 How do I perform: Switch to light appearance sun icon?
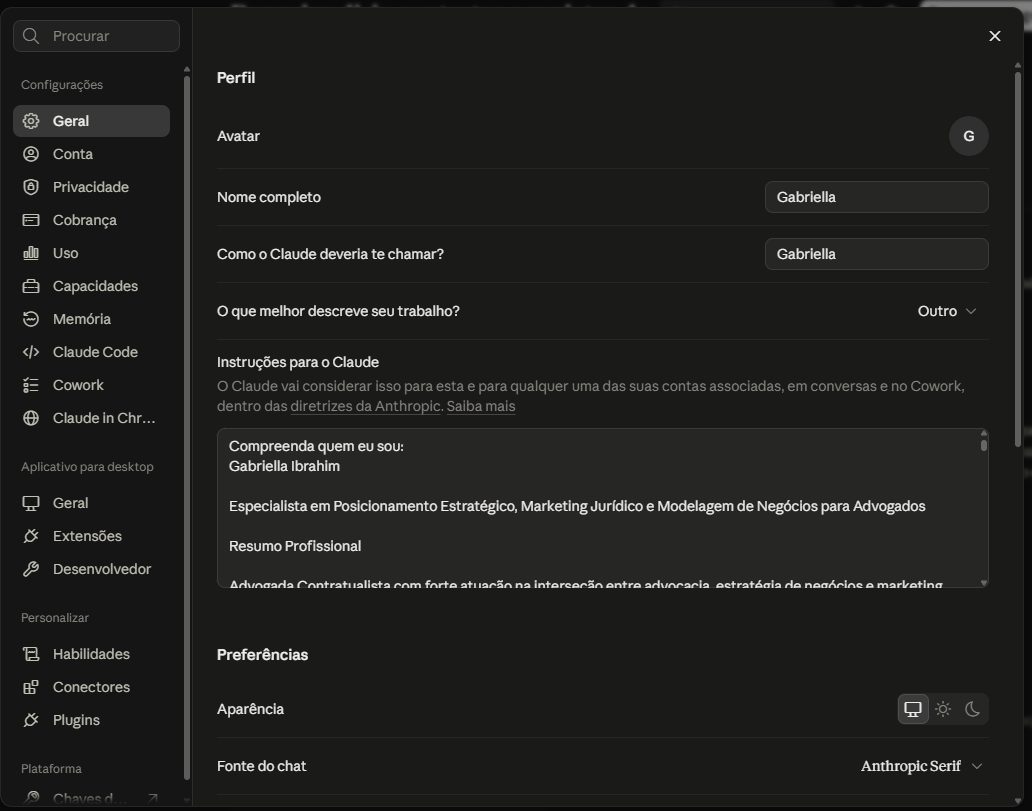click(942, 709)
